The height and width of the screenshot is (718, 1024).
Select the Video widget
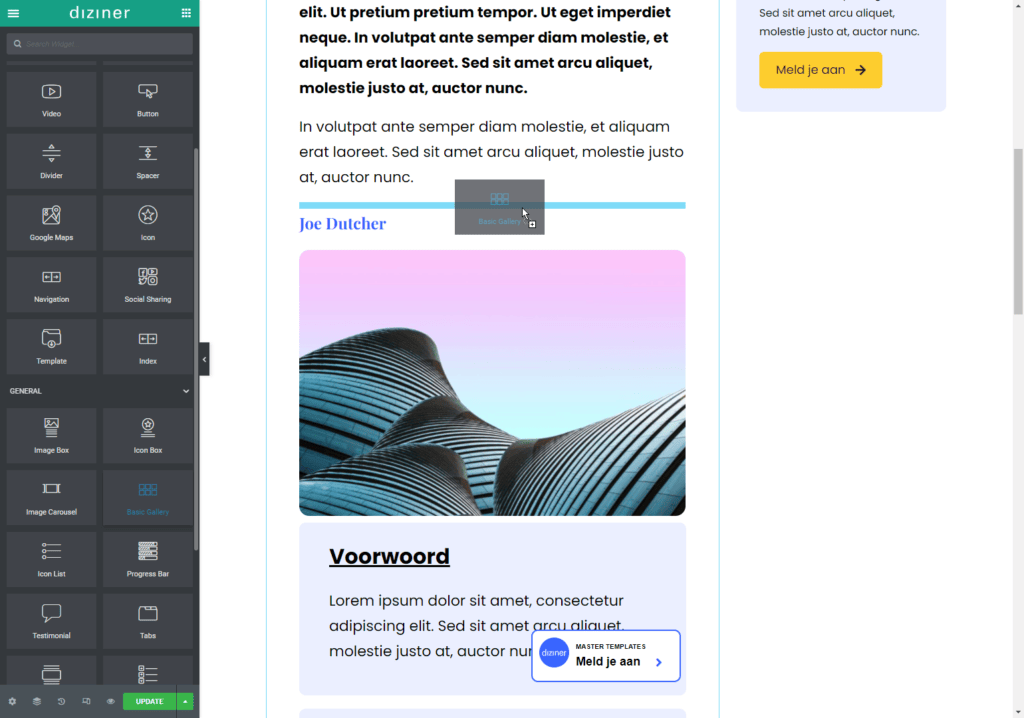(52, 99)
